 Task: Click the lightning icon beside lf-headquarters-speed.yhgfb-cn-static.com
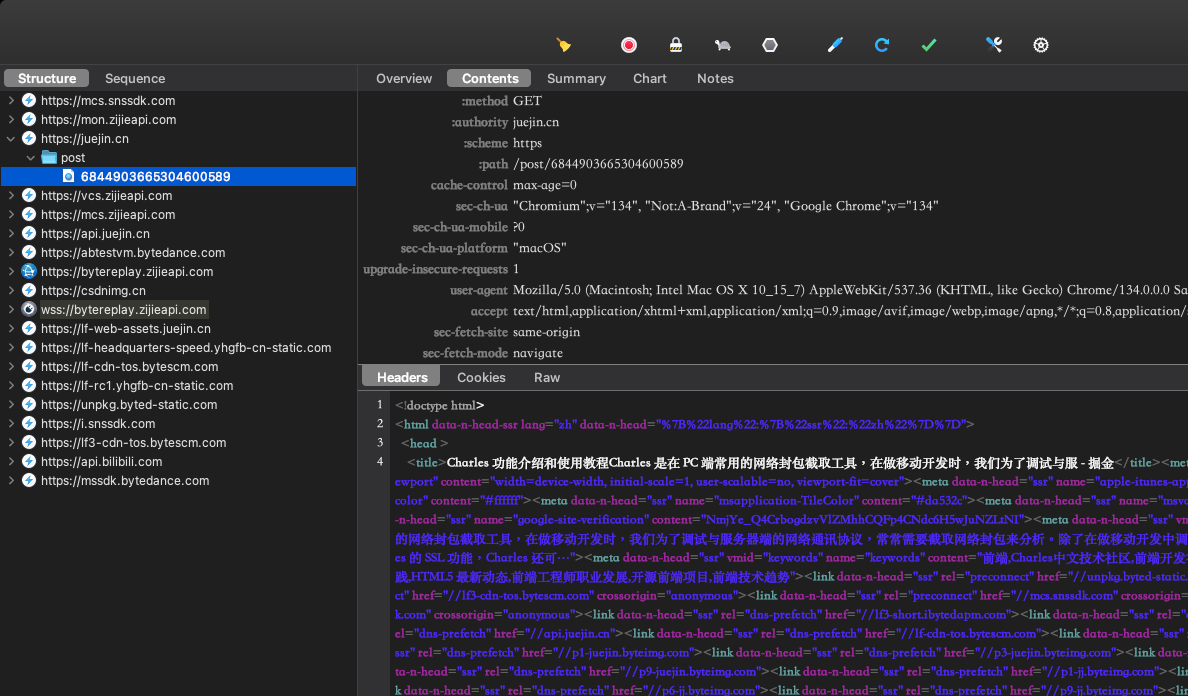point(29,348)
